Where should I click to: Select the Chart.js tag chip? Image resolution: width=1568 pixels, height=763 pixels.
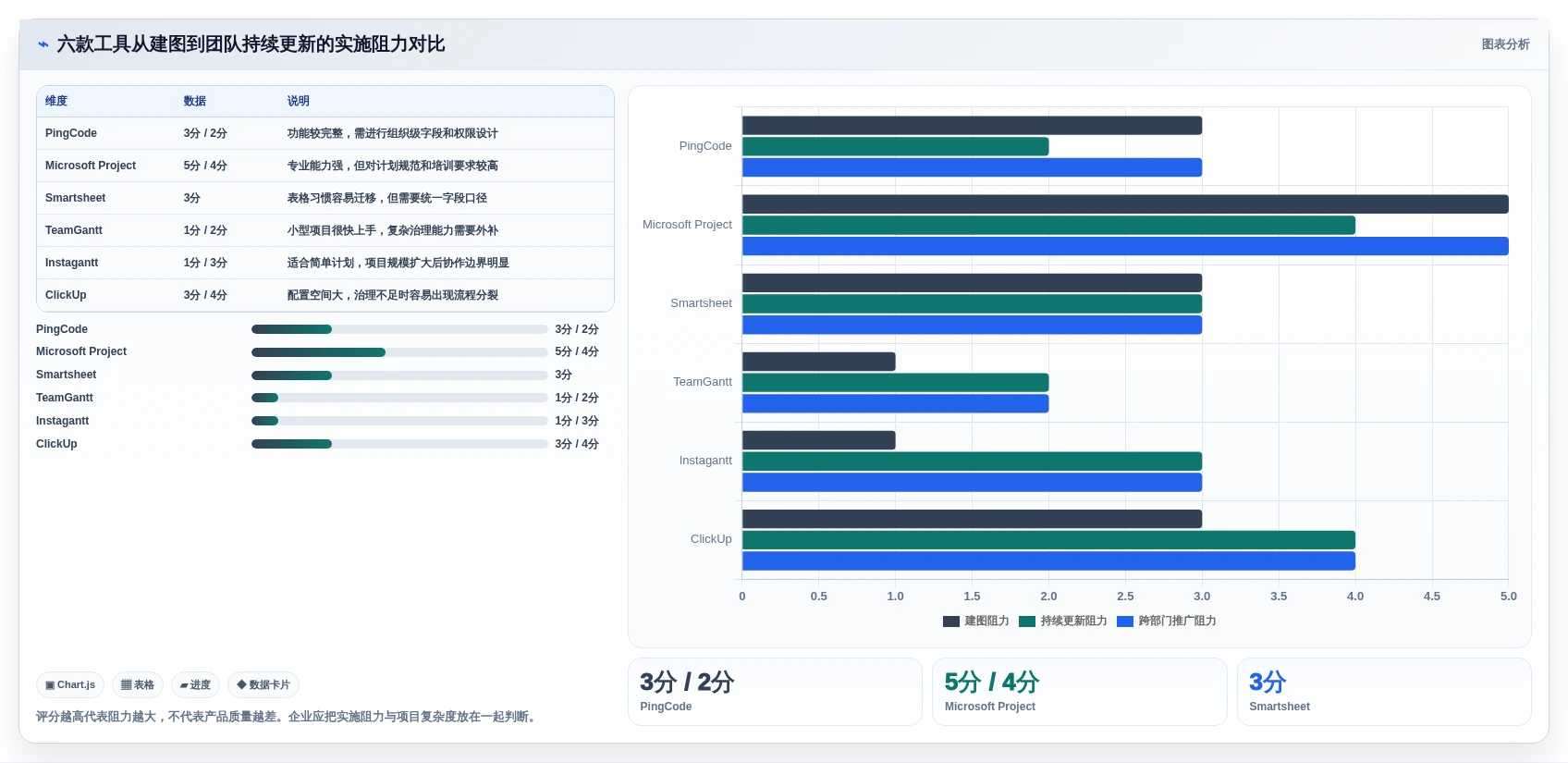coord(70,685)
